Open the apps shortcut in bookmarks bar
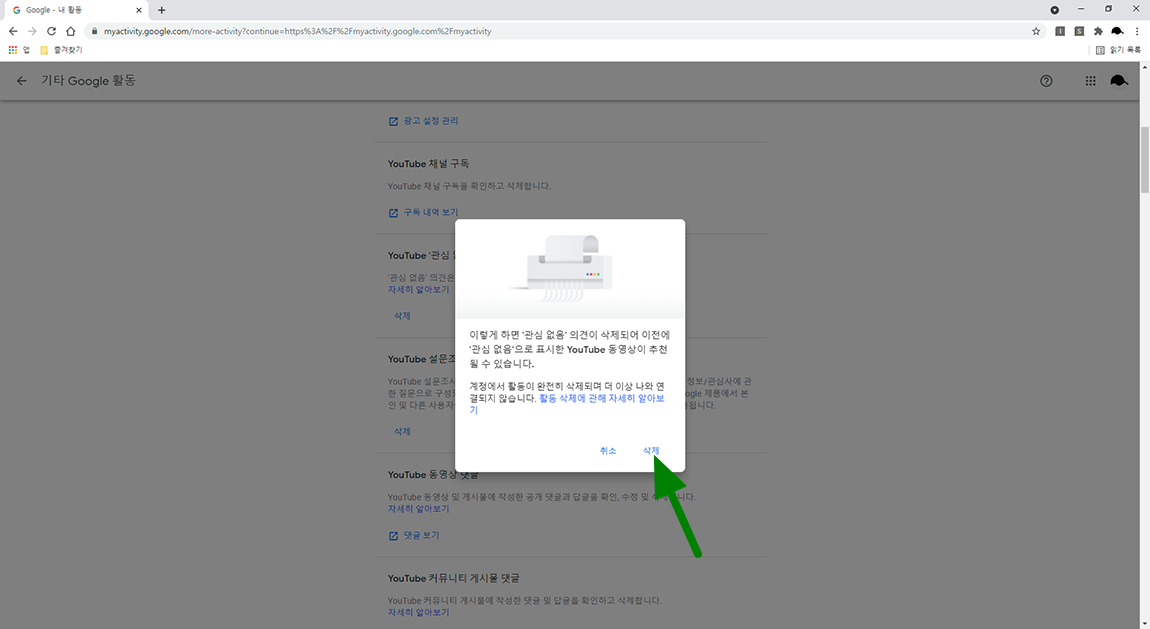The height and width of the screenshot is (629, 1150). coord(18,50)
